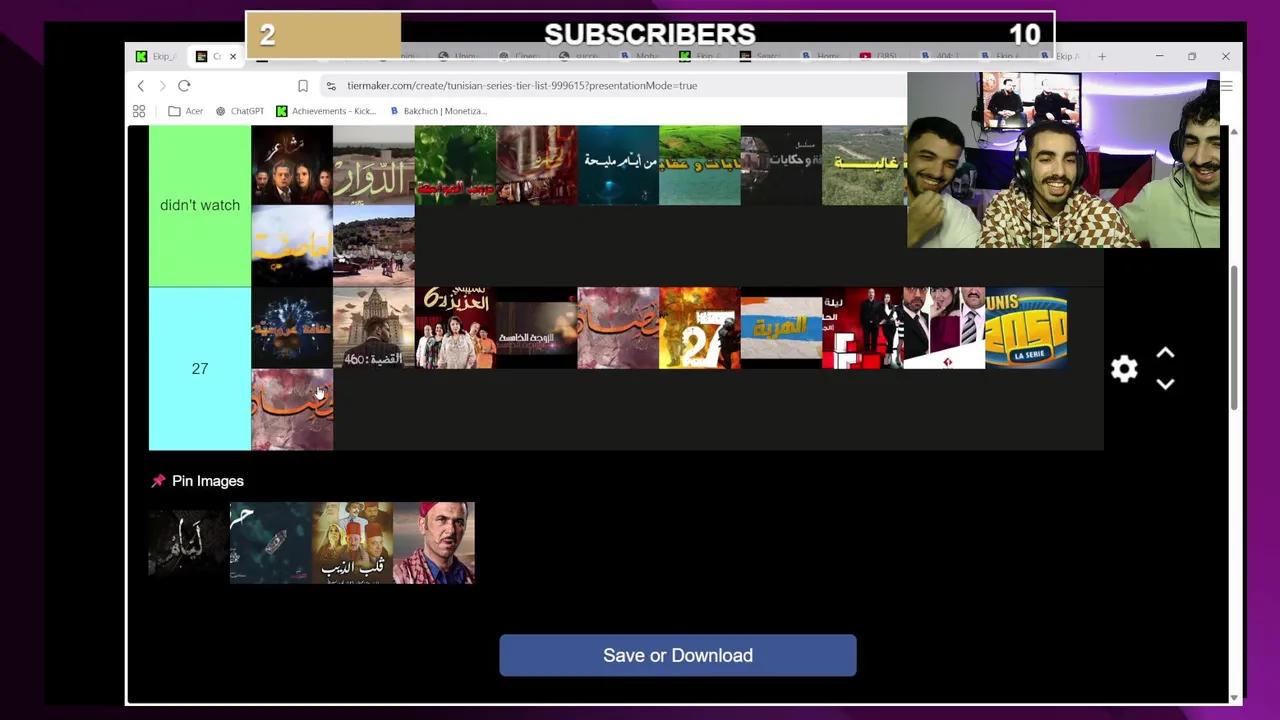The height and width of the screenshot is (720, 1280).
Task: Select the الزوجة الخامسة thumbnail
Action: [x=537, y=328]
